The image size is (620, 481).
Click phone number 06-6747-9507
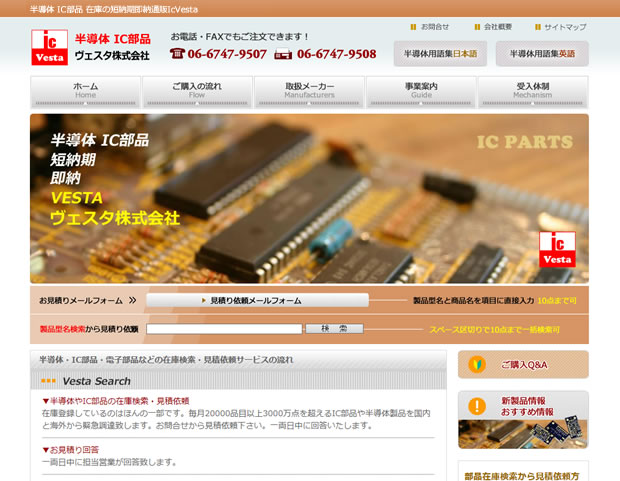pyautogui.click(x=227, y=54)
